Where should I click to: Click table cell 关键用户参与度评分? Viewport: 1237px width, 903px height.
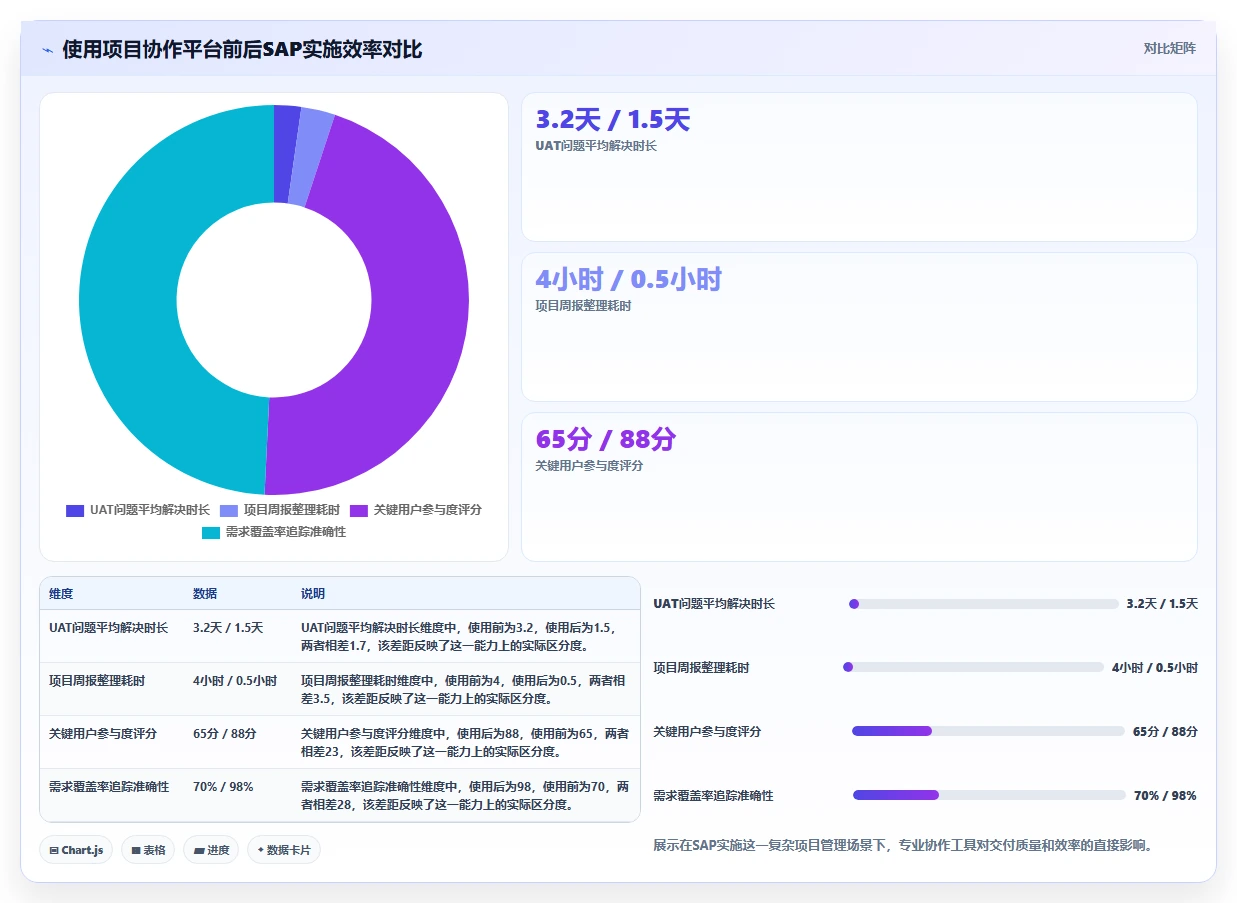click(x=103, y=734)
